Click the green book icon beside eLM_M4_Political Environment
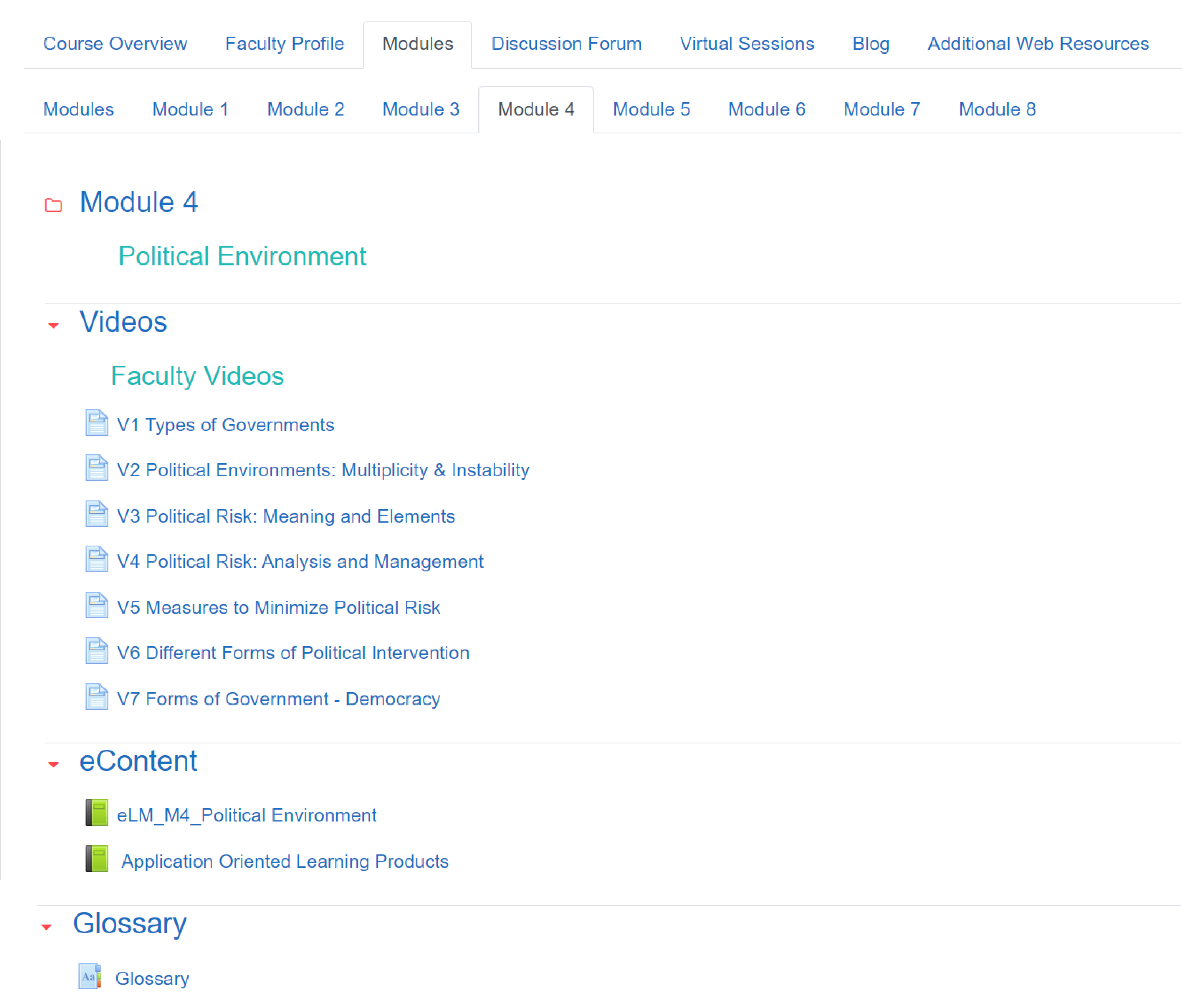Viewport: 1182px width, 1008px height. pyautogui.click(x=97, y=813)
